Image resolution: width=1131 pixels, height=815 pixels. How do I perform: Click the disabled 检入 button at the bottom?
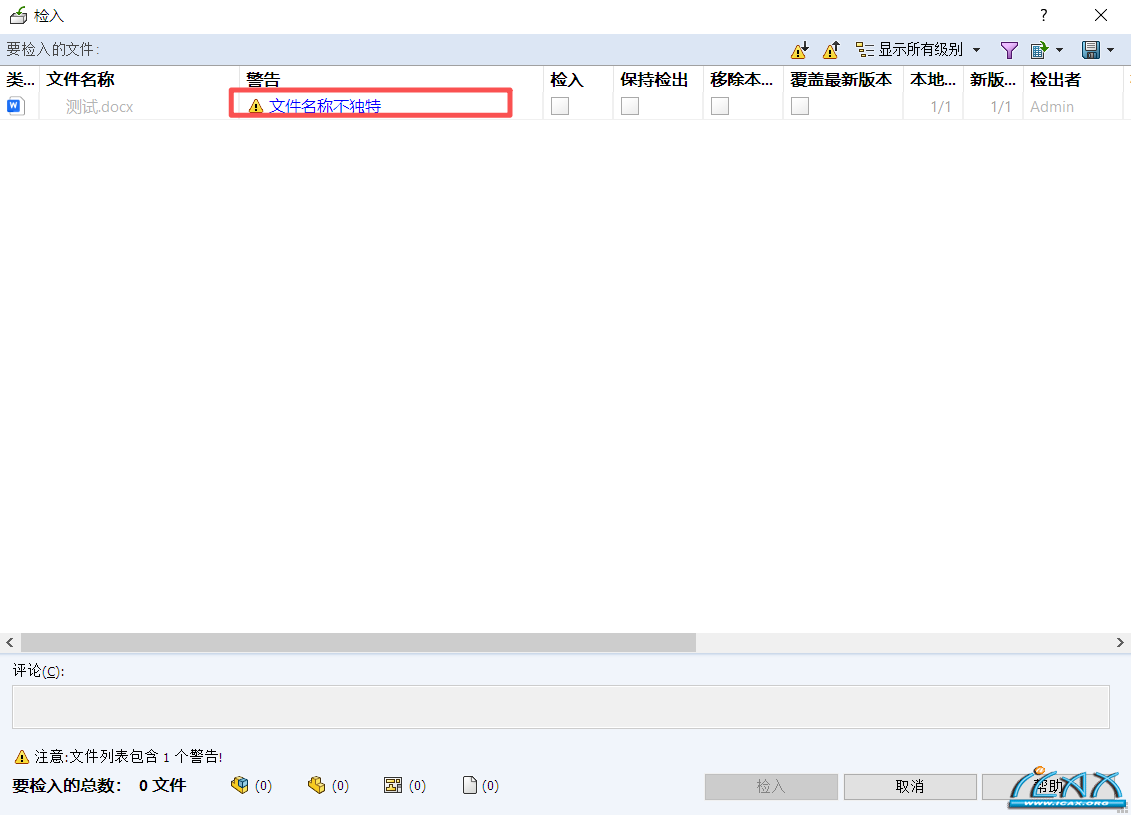pos(771,786)
